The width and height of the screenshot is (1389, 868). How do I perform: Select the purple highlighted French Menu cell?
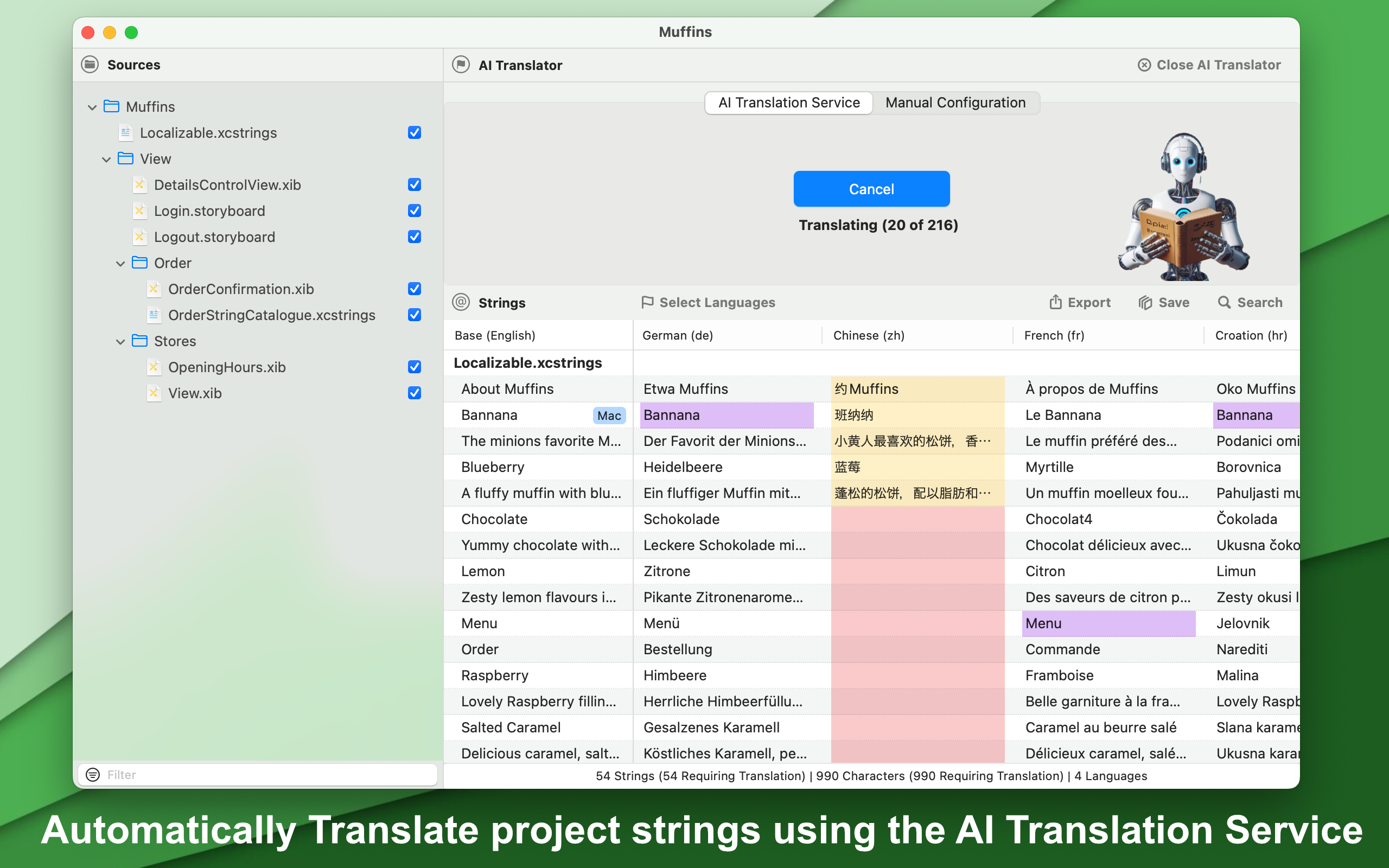1108,623
